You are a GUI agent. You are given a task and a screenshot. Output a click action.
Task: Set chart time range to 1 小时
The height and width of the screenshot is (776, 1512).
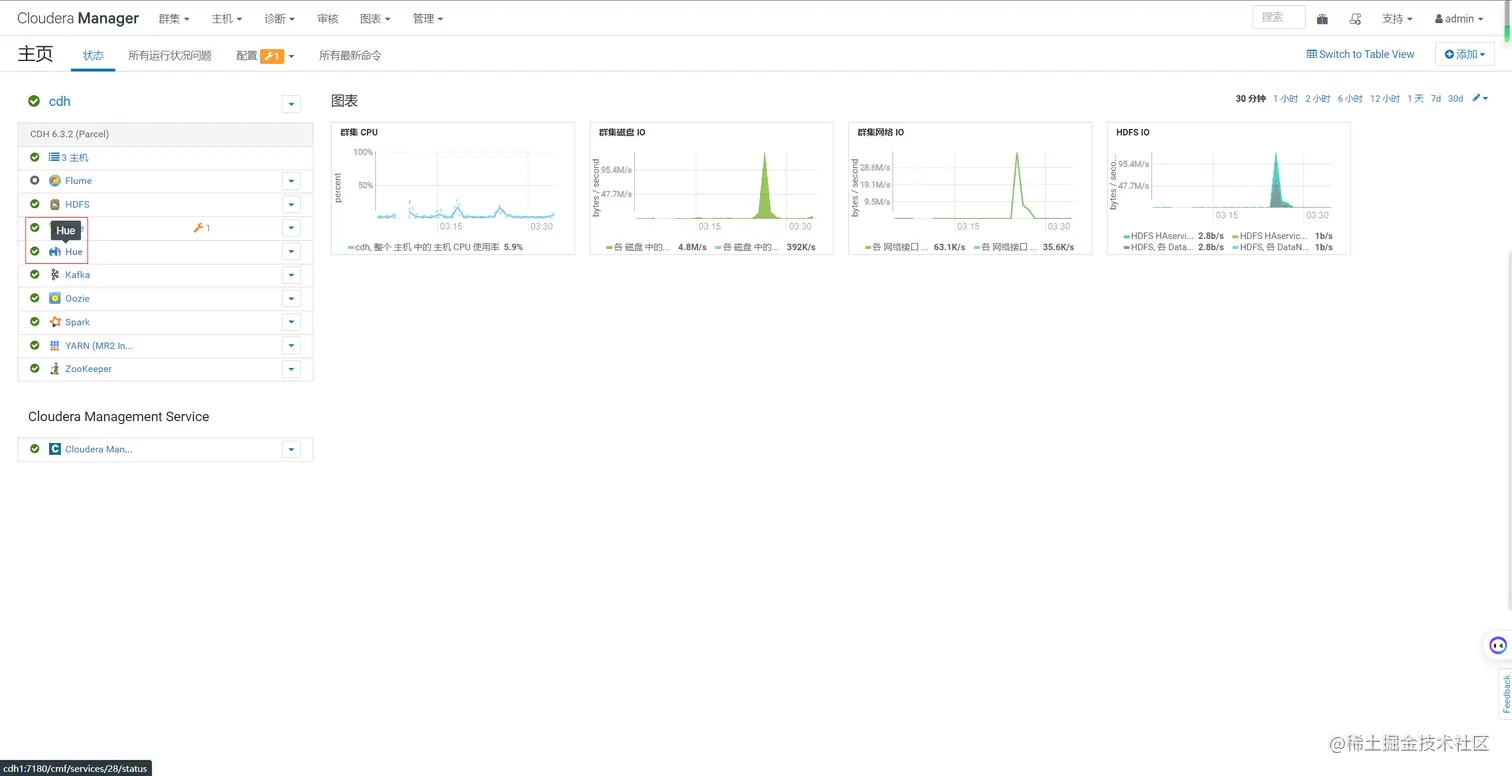point(1285,98)
